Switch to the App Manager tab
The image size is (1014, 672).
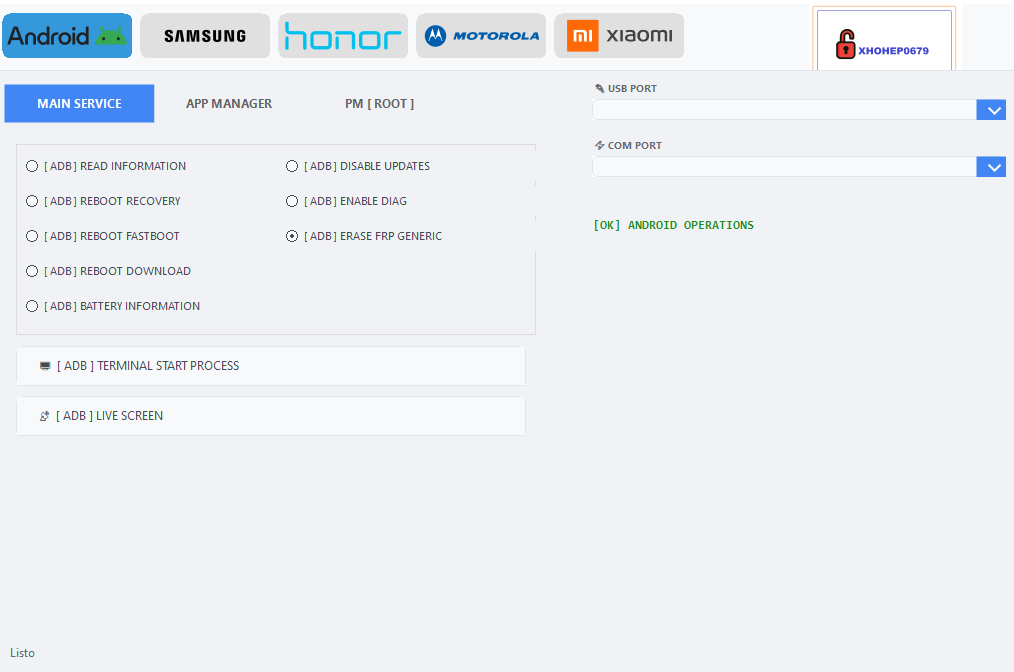[x=229, y=104]
